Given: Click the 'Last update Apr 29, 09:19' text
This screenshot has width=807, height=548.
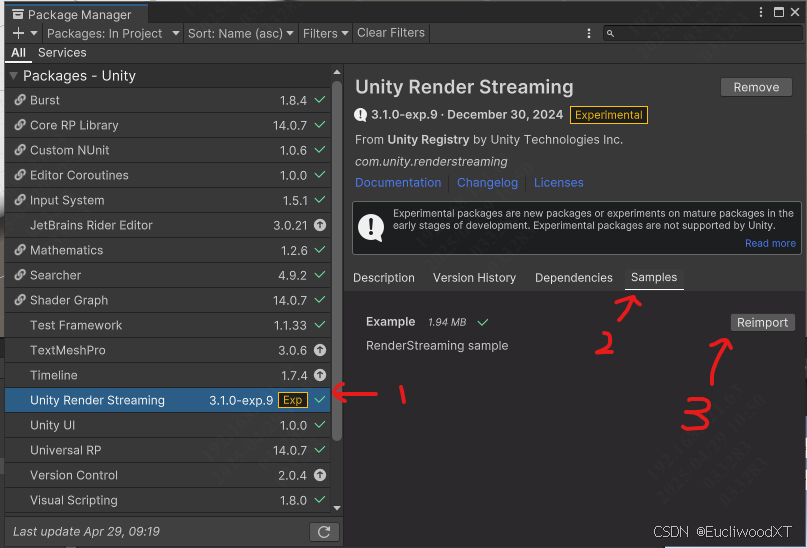Looking at the screenshot, I should pos(86,532).
